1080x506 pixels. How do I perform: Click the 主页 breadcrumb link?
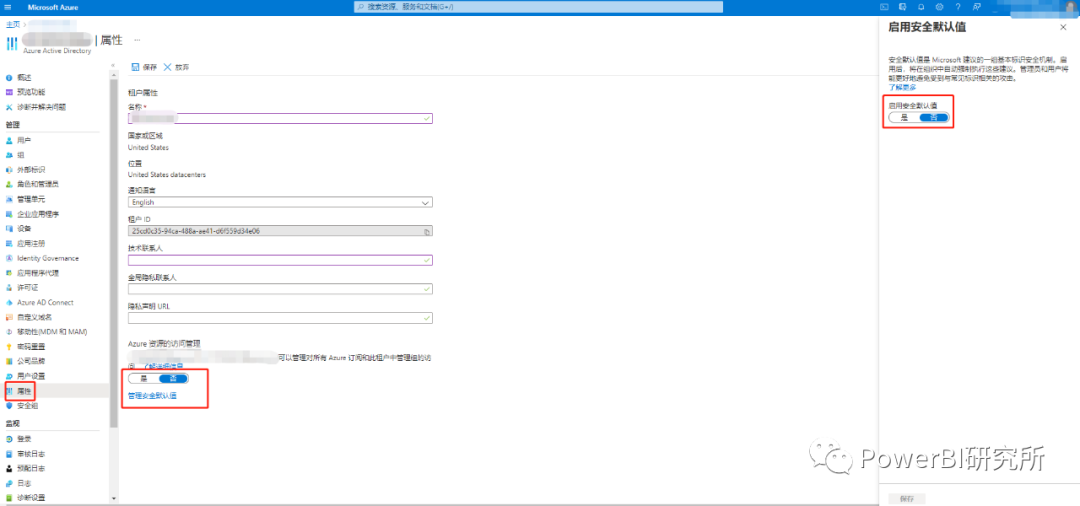pos(12,24)
